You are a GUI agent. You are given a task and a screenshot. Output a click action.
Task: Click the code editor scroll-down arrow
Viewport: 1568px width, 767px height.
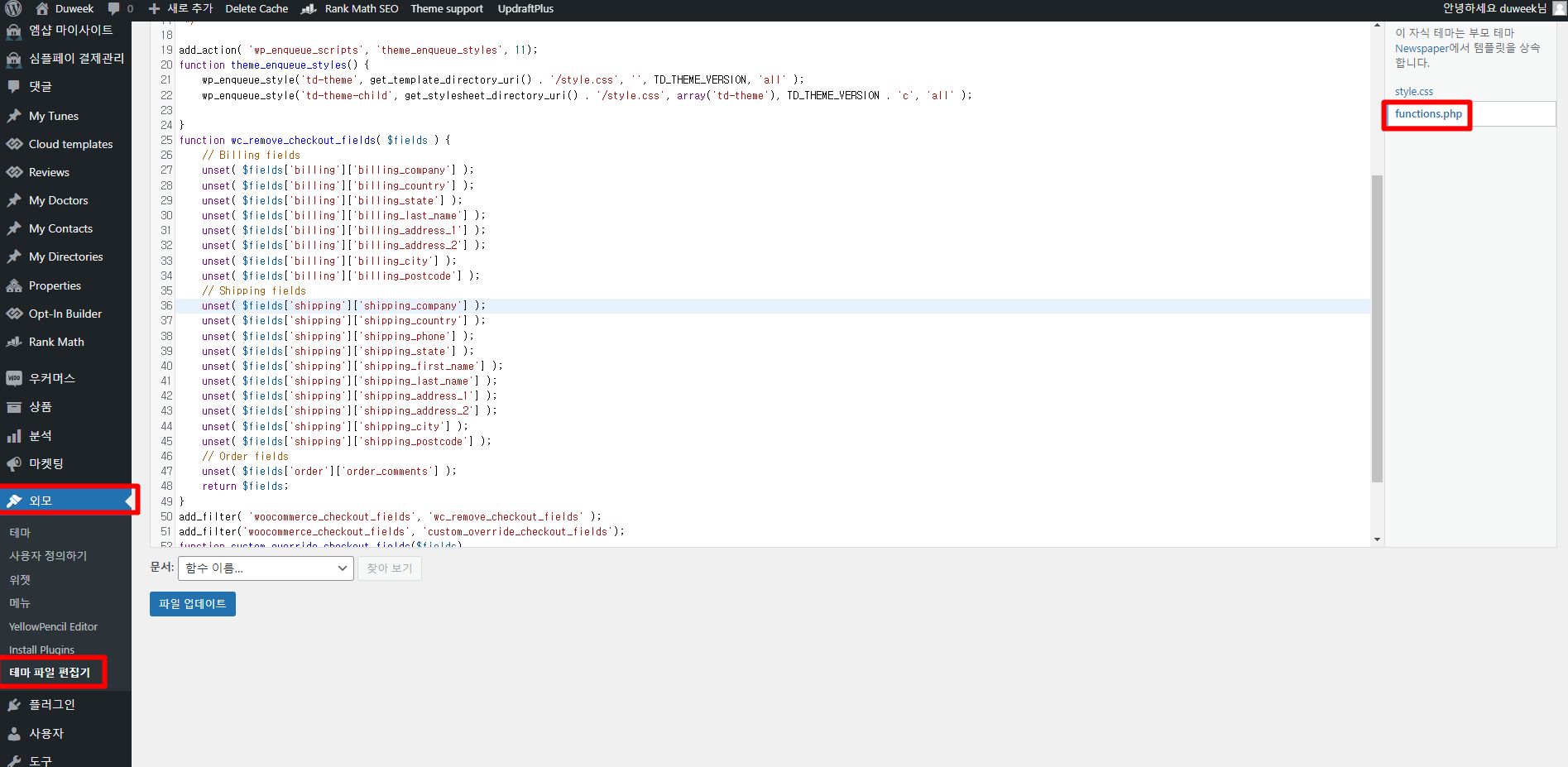pos(1377,539)
